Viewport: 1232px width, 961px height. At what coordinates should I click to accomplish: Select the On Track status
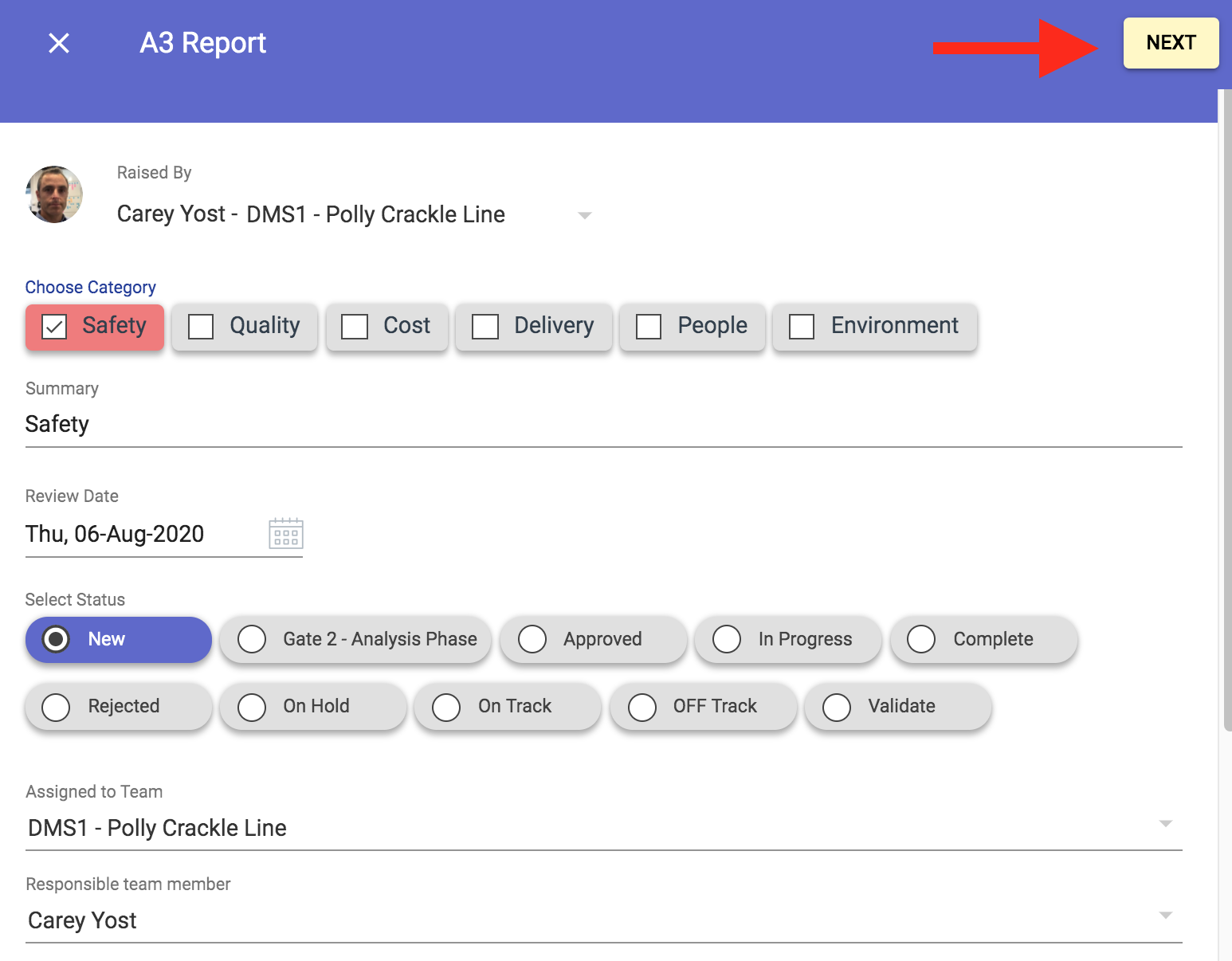click(508, 706)
